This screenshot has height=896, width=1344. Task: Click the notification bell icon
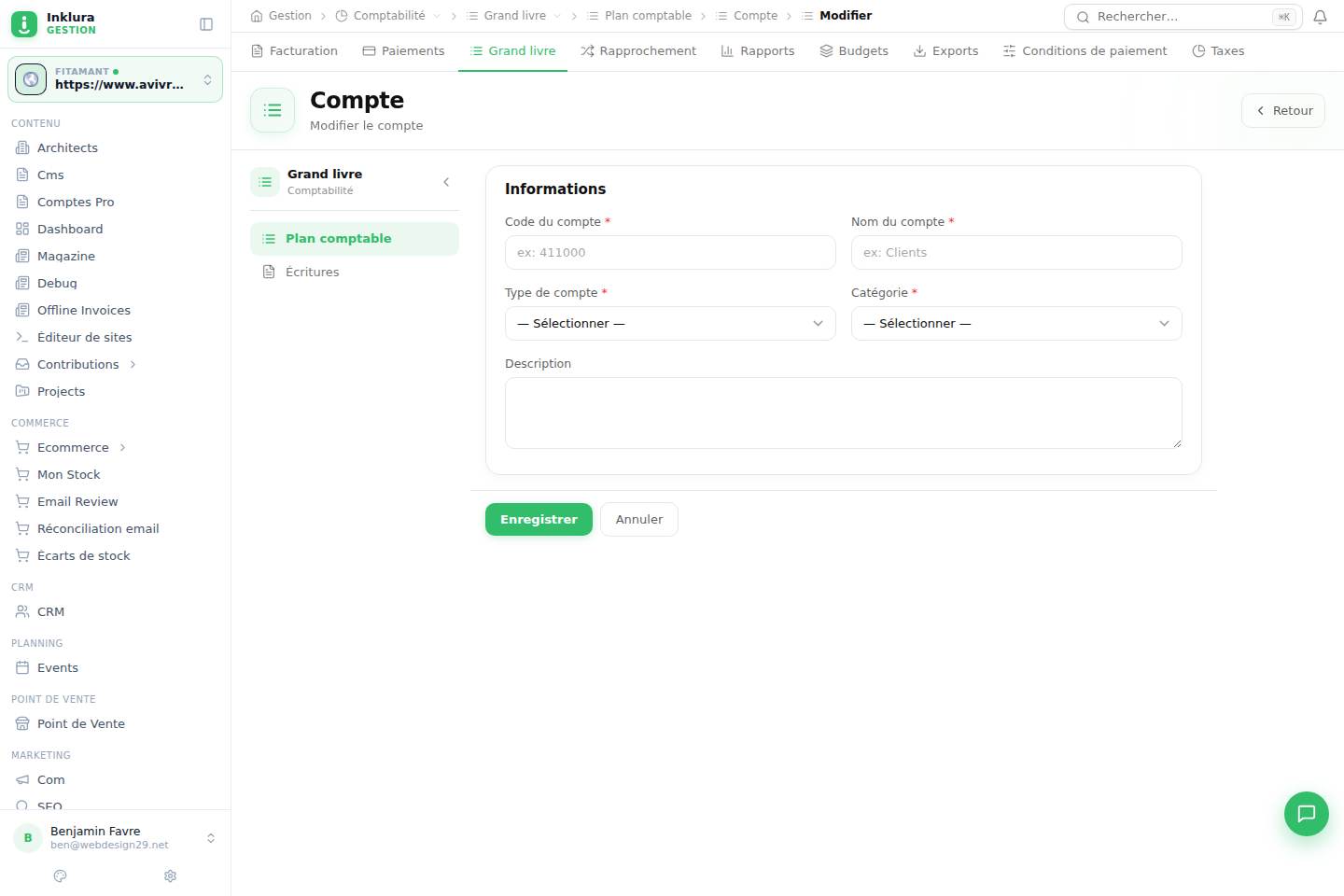[x=1320, y=17]
